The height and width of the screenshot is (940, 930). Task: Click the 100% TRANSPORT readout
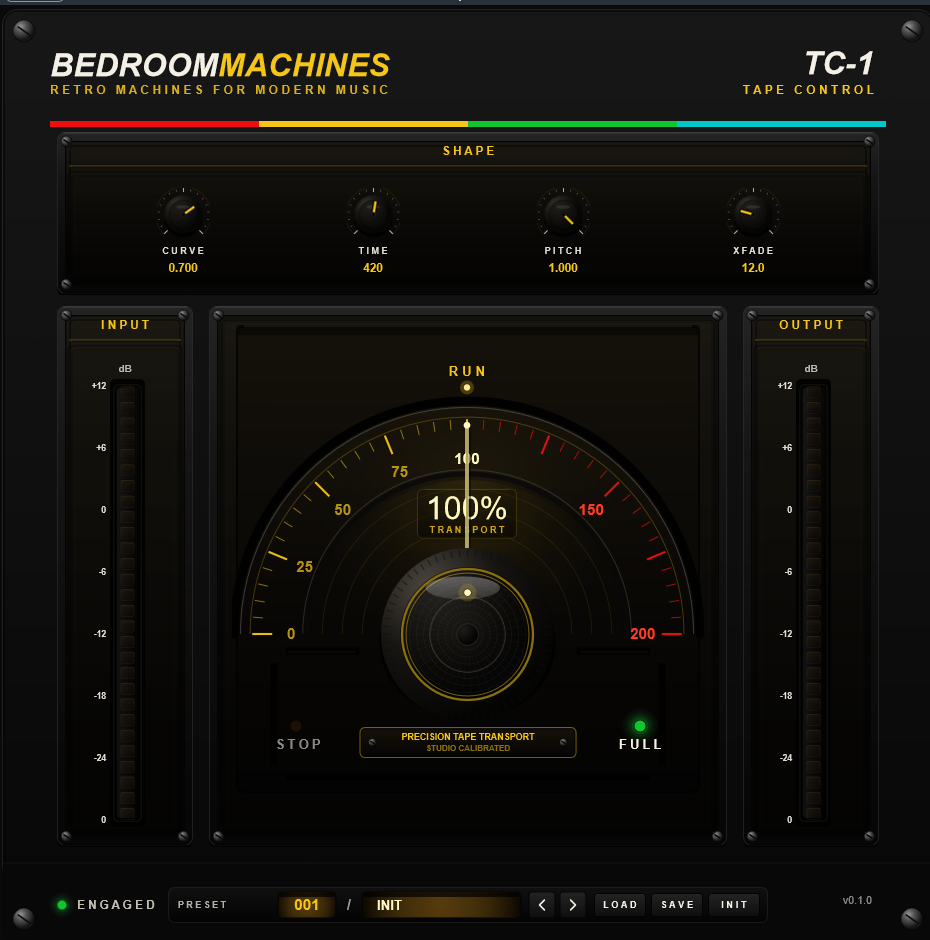(x=467, y=514)
